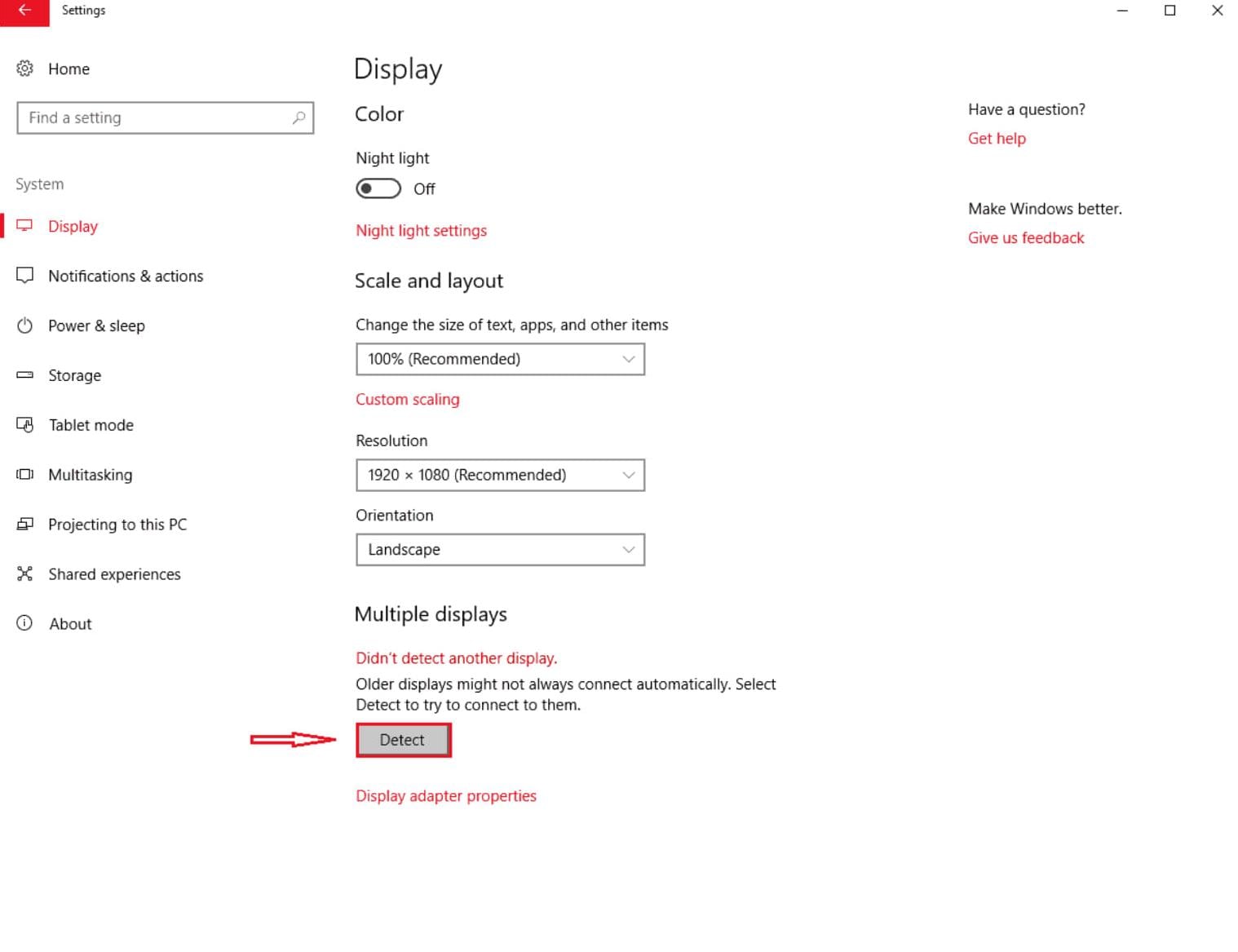Click the 'Settings' window title text

[83, 11]
